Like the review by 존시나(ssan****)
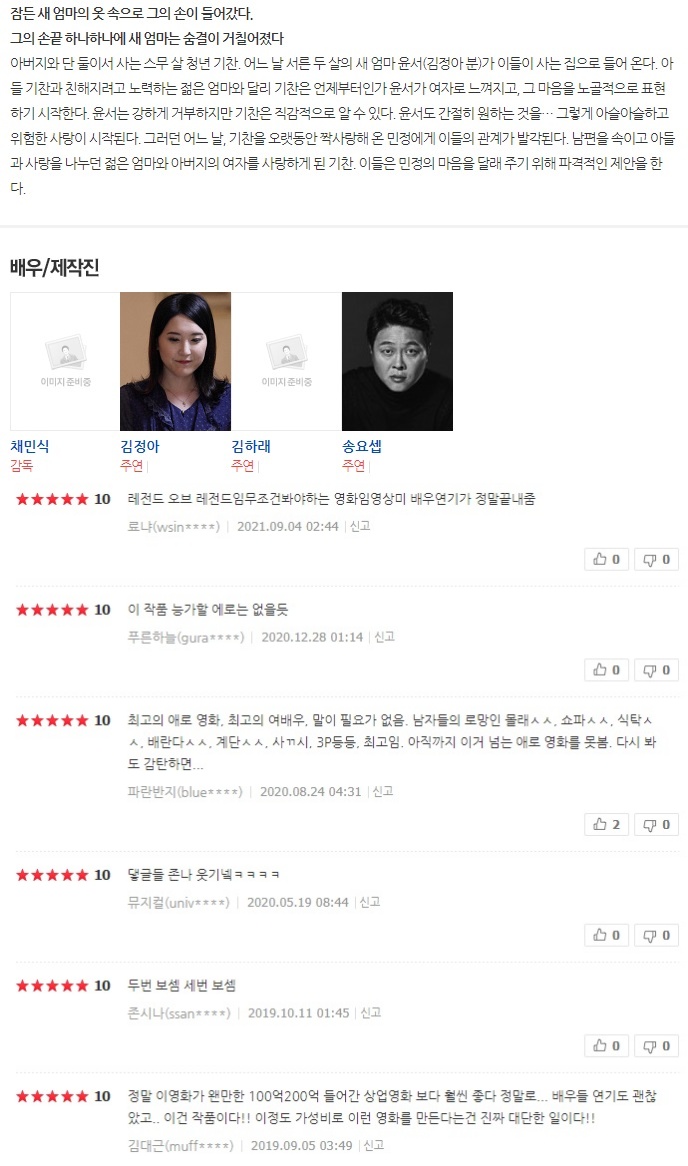The height and width of the screenshot is (1166, 688). 606,1046
